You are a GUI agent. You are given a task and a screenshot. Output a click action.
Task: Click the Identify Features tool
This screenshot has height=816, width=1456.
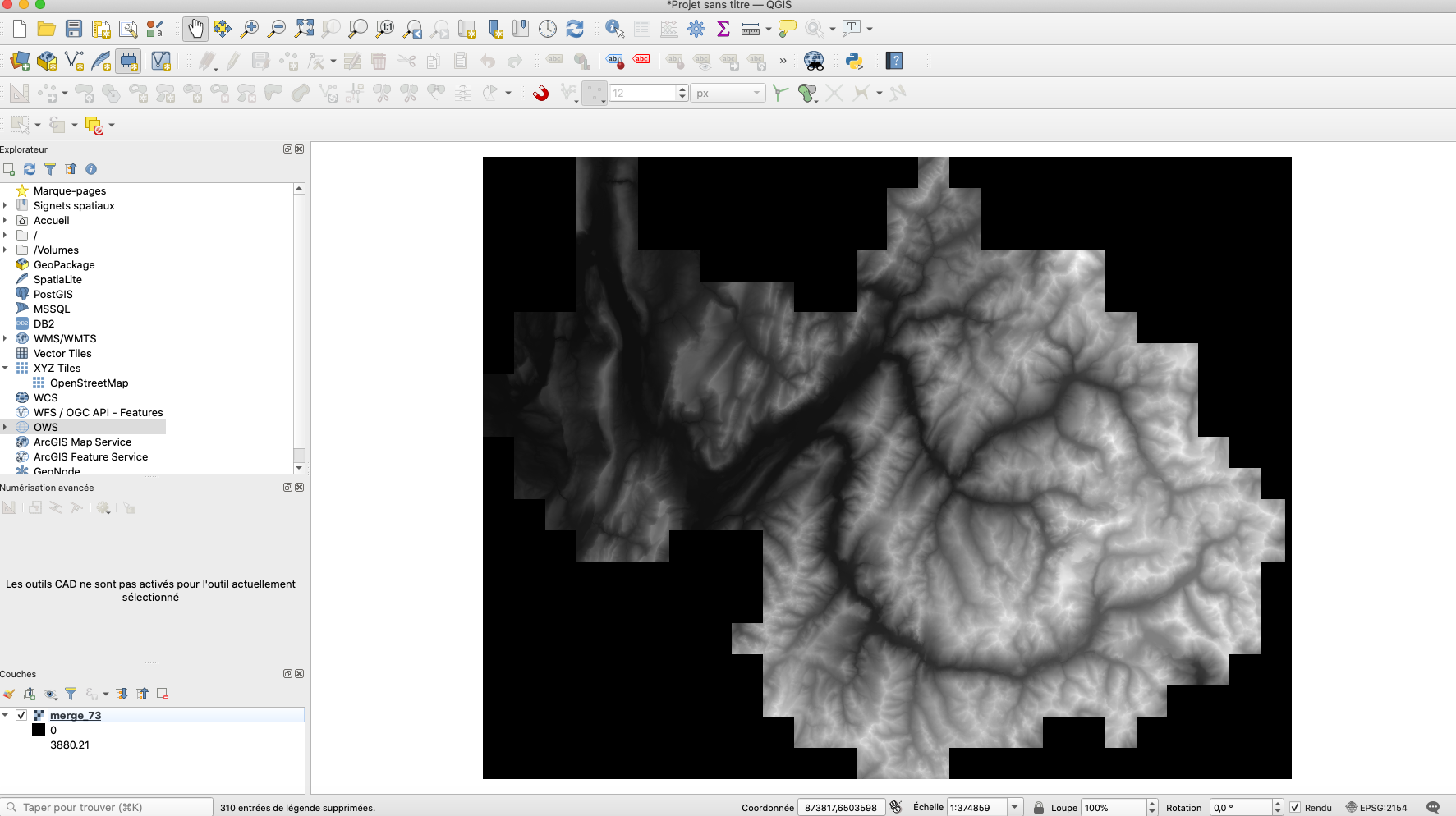(x=614, y=29)
